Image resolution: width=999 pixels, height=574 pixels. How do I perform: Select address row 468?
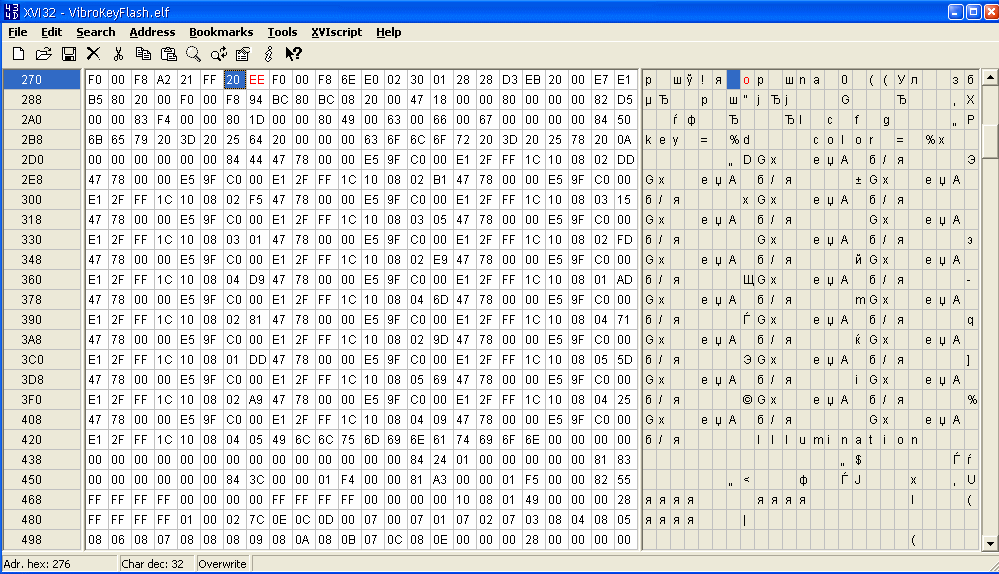(x=42, y=499)
